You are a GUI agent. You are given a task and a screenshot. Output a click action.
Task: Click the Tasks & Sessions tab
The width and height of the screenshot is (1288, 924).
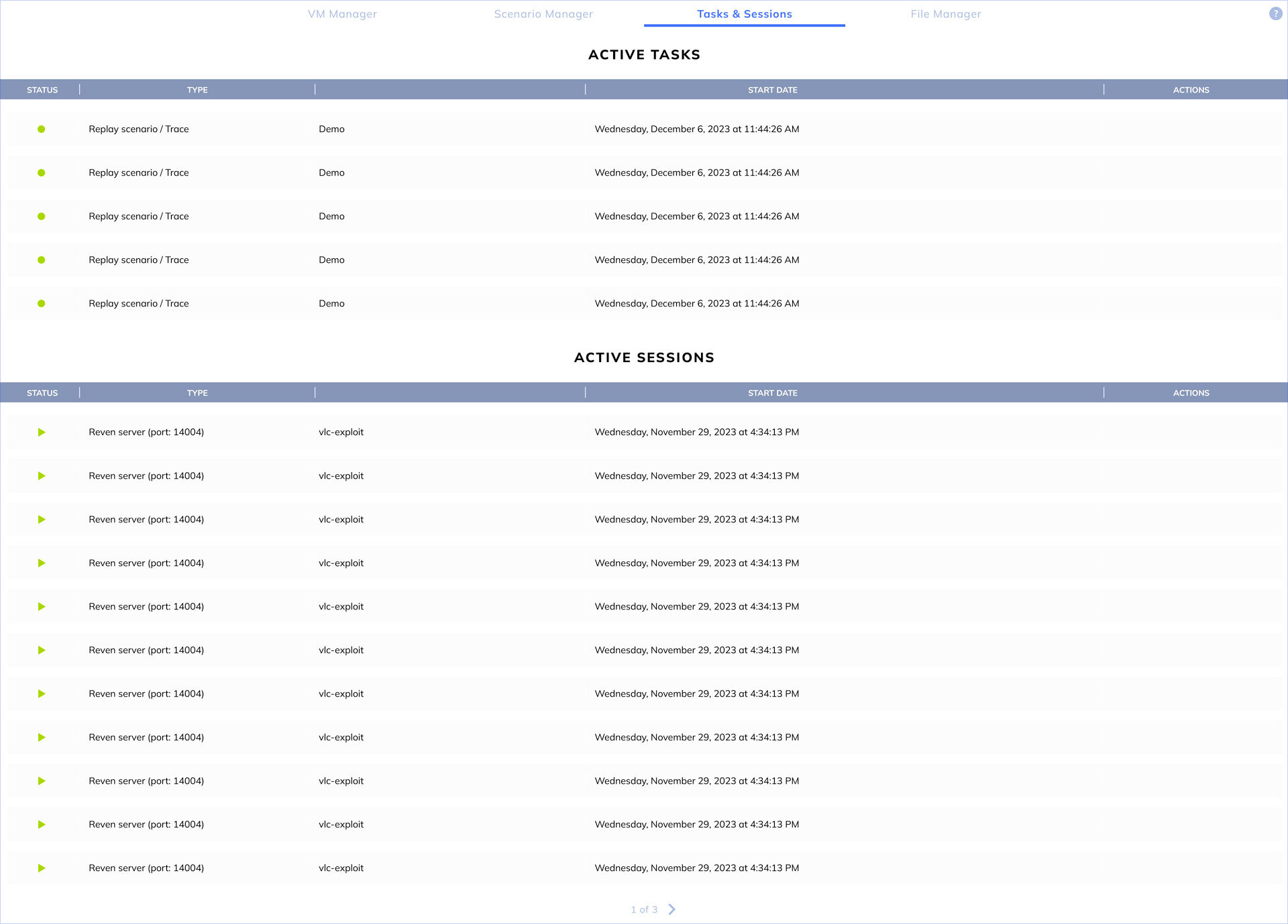[744, 14]
